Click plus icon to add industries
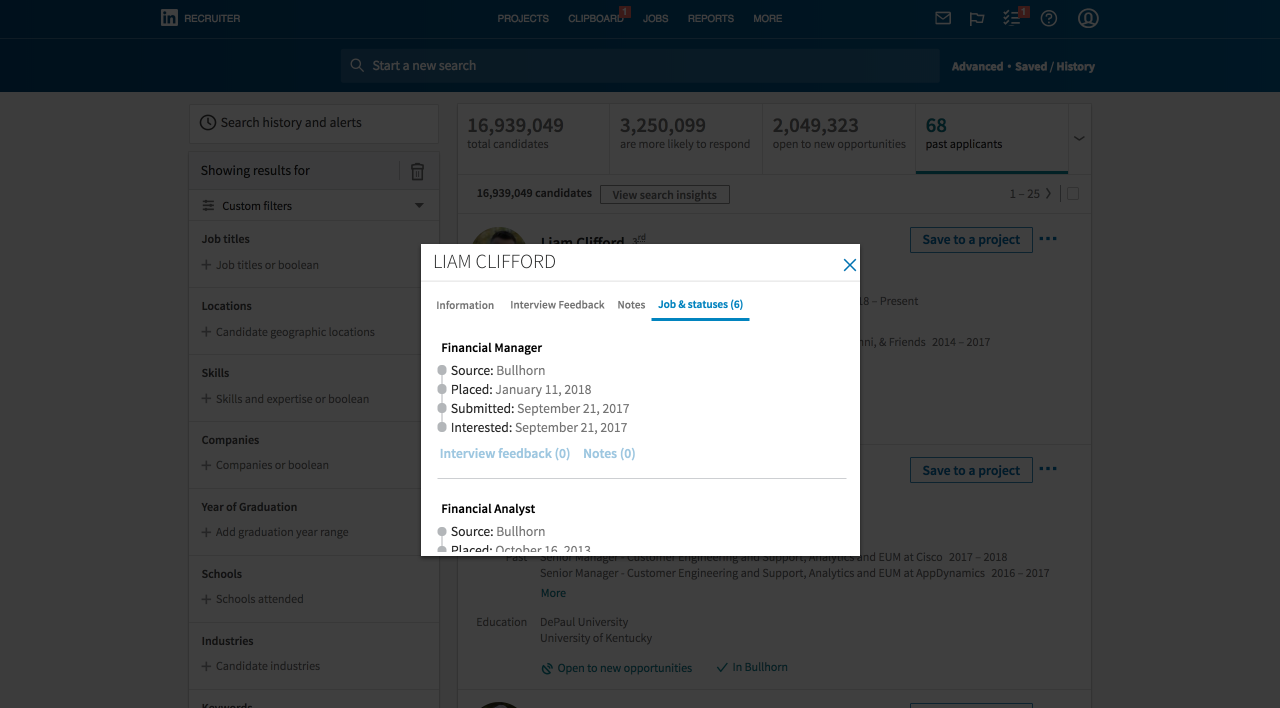The width and height of the screenshot is (1280, 708). click(x=206, y=666)
